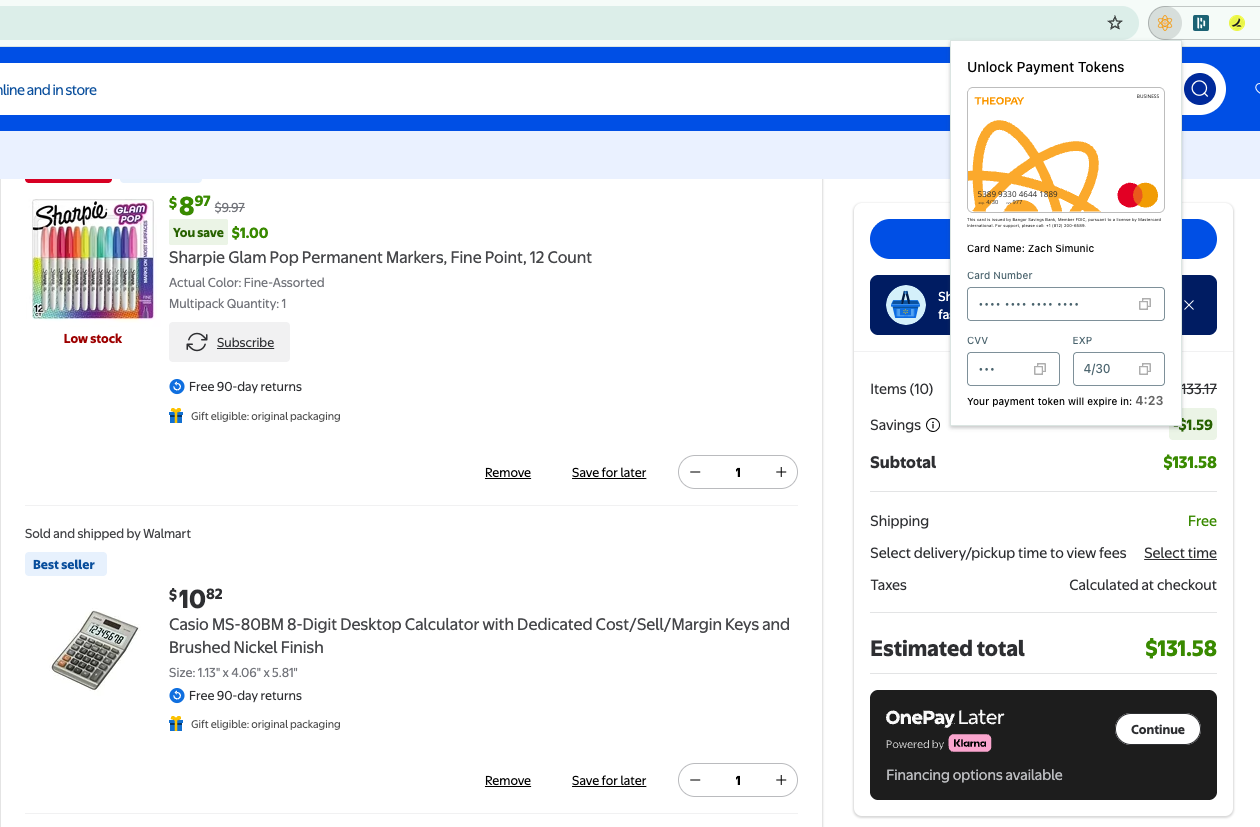
Task: Click 'Card Name: Zach Simunic' text
Action: tap(1030, 248)
